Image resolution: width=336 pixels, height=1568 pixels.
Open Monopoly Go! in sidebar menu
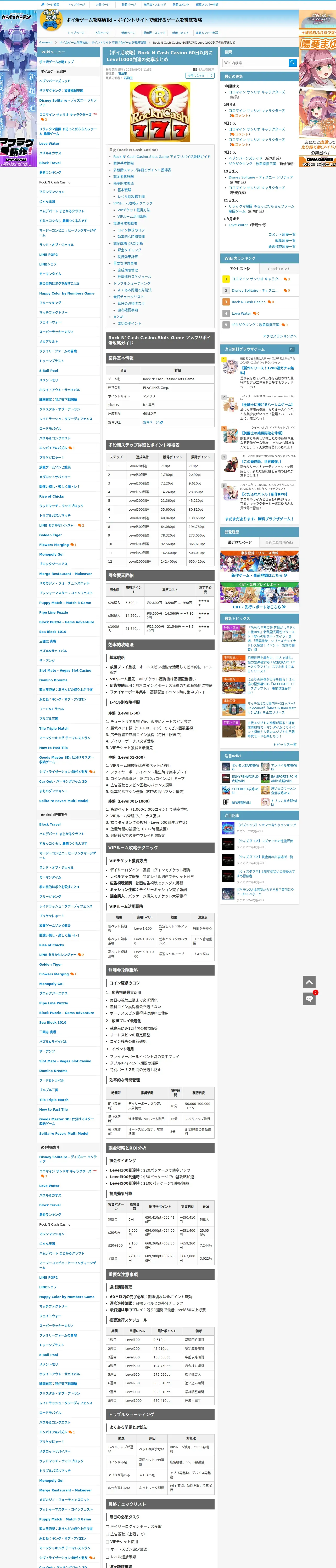51,554
